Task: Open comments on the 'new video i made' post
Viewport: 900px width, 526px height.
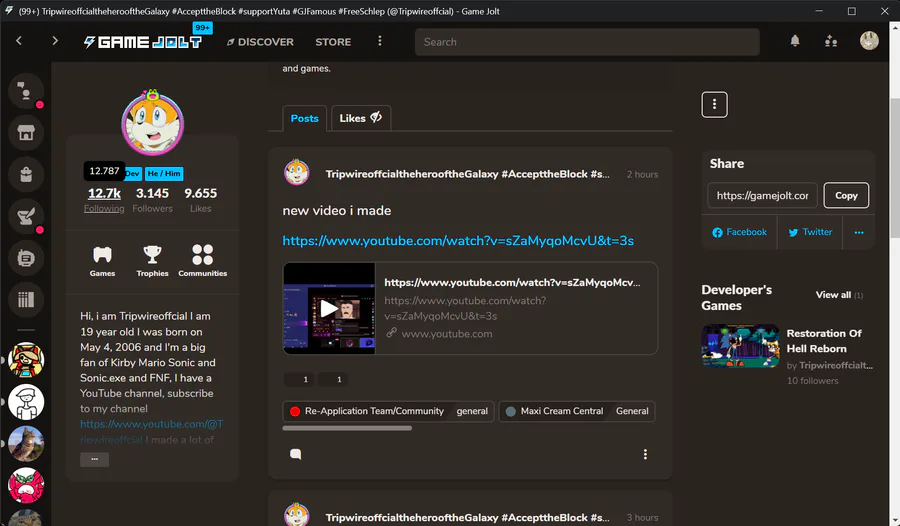Action: click(296, 454)
